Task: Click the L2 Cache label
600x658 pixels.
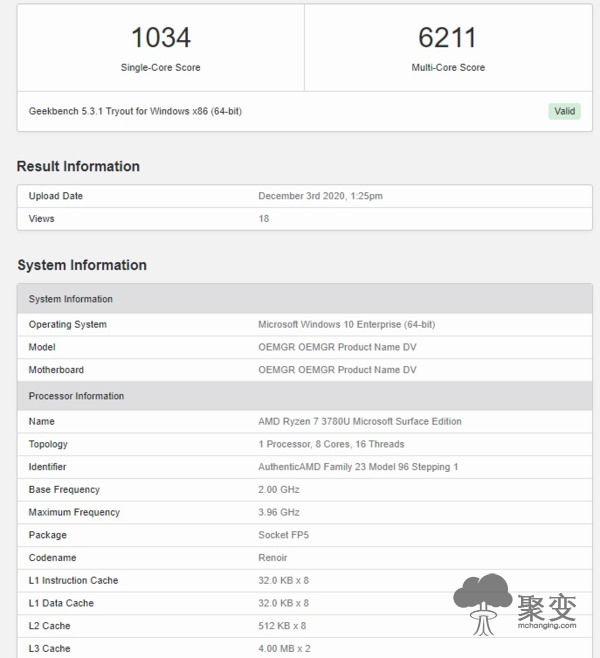Action: 50,626
